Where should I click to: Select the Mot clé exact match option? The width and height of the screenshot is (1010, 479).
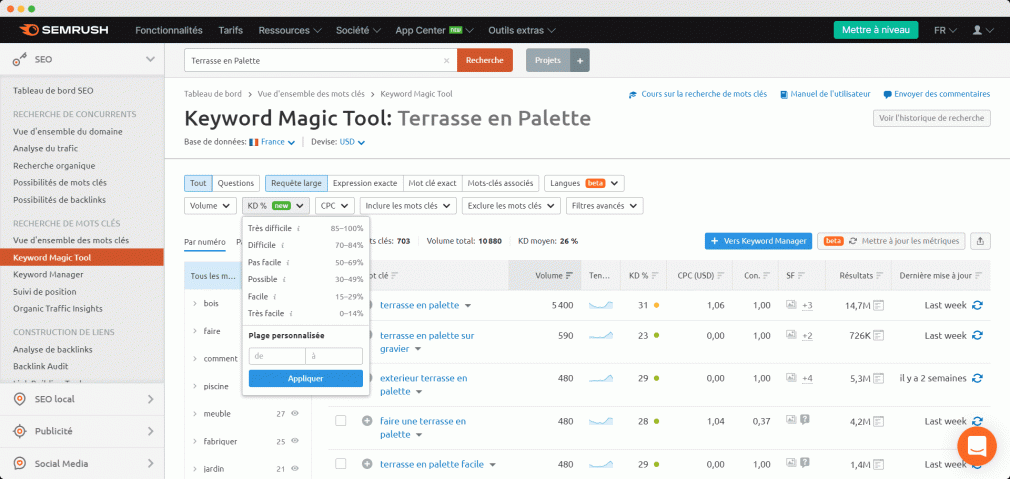432,183
